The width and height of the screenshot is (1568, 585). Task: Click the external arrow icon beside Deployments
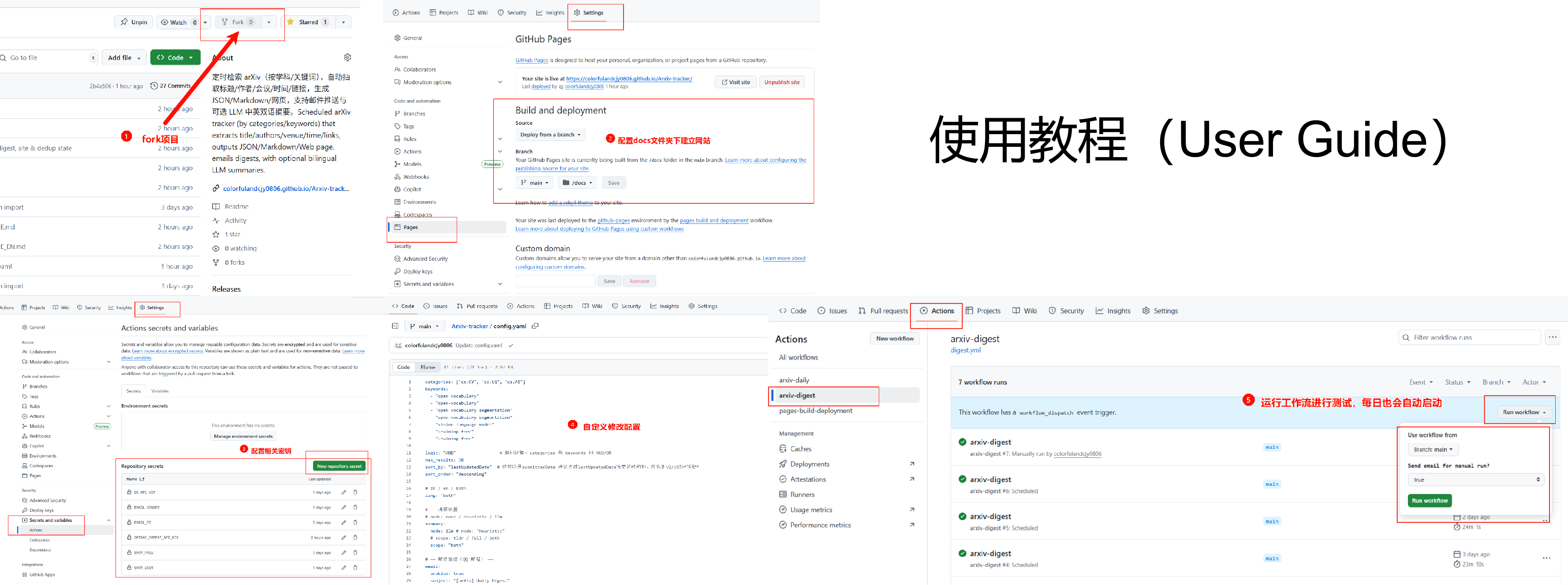912,464
